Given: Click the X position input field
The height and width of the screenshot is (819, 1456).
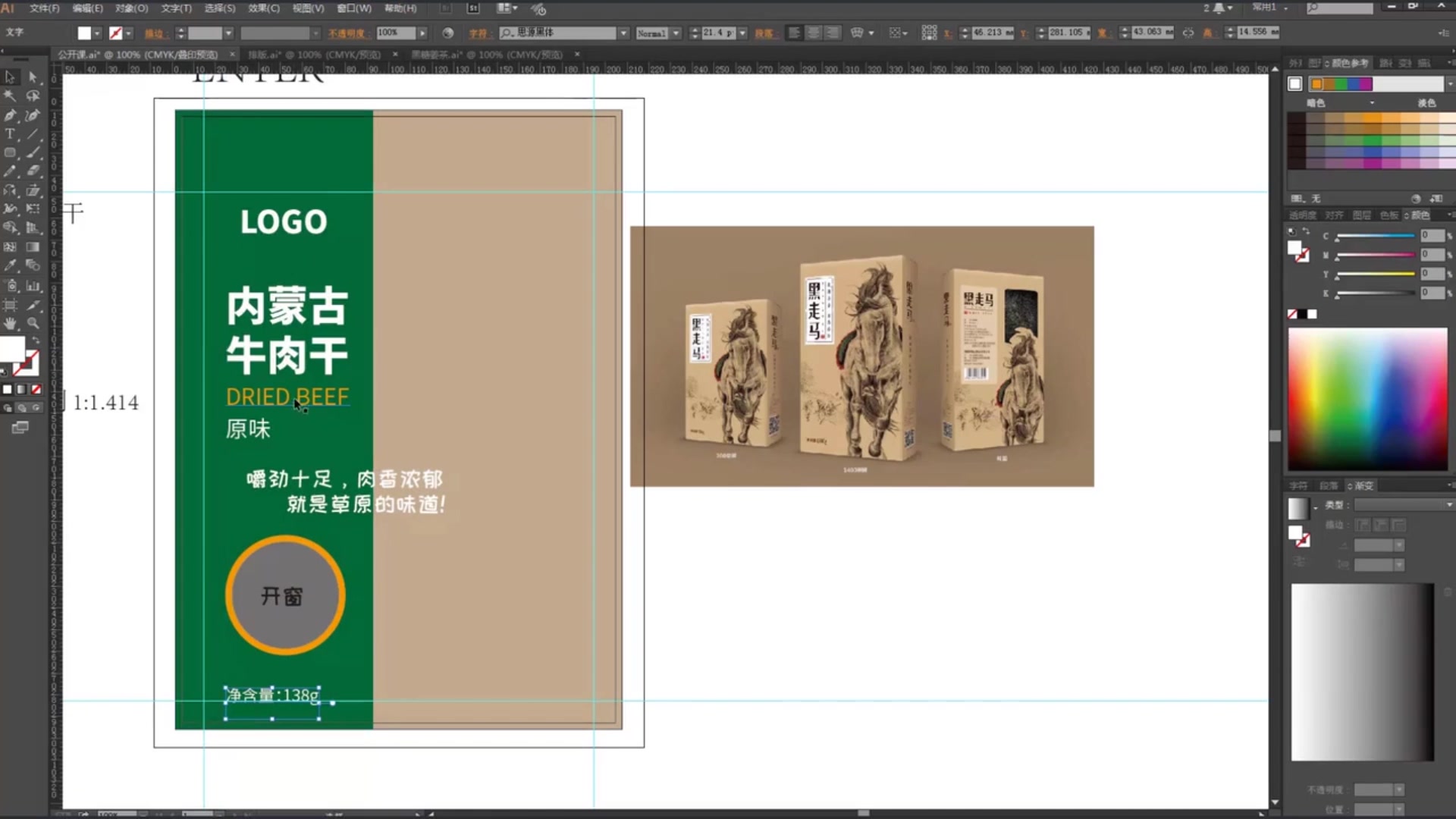Looking at the screenshot, I should tap(993, 33).
